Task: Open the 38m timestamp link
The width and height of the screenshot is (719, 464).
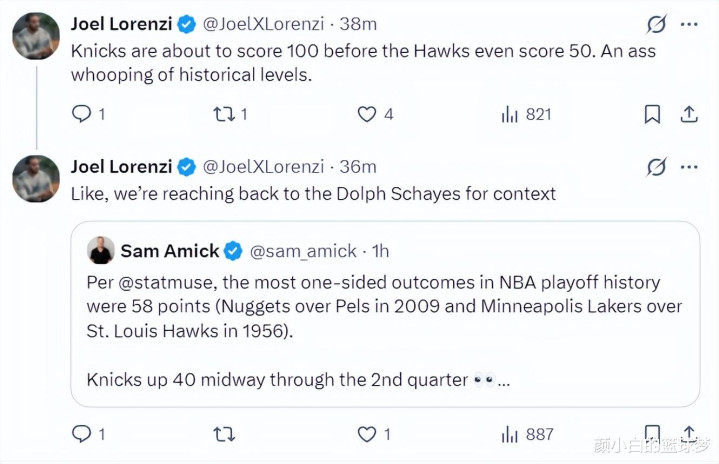Action: pyautogui.click(x=358, y=24)
